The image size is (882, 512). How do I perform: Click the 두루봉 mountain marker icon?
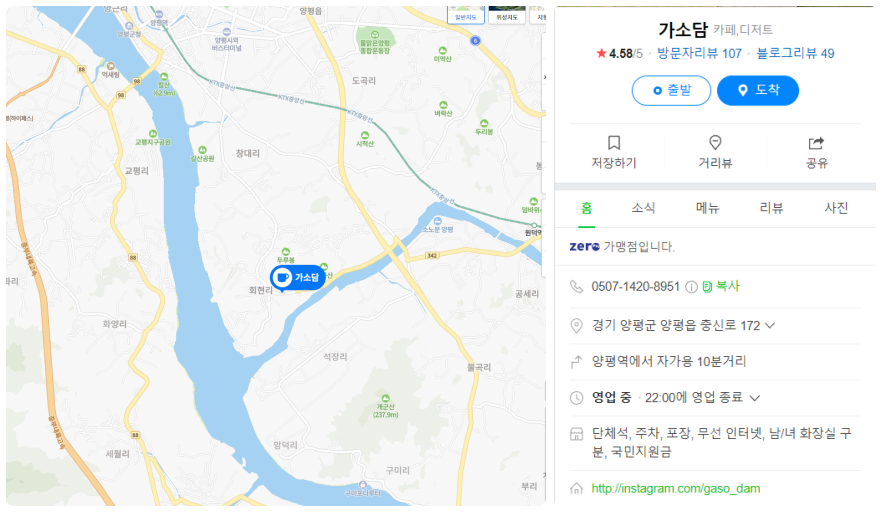click(286, 251)
